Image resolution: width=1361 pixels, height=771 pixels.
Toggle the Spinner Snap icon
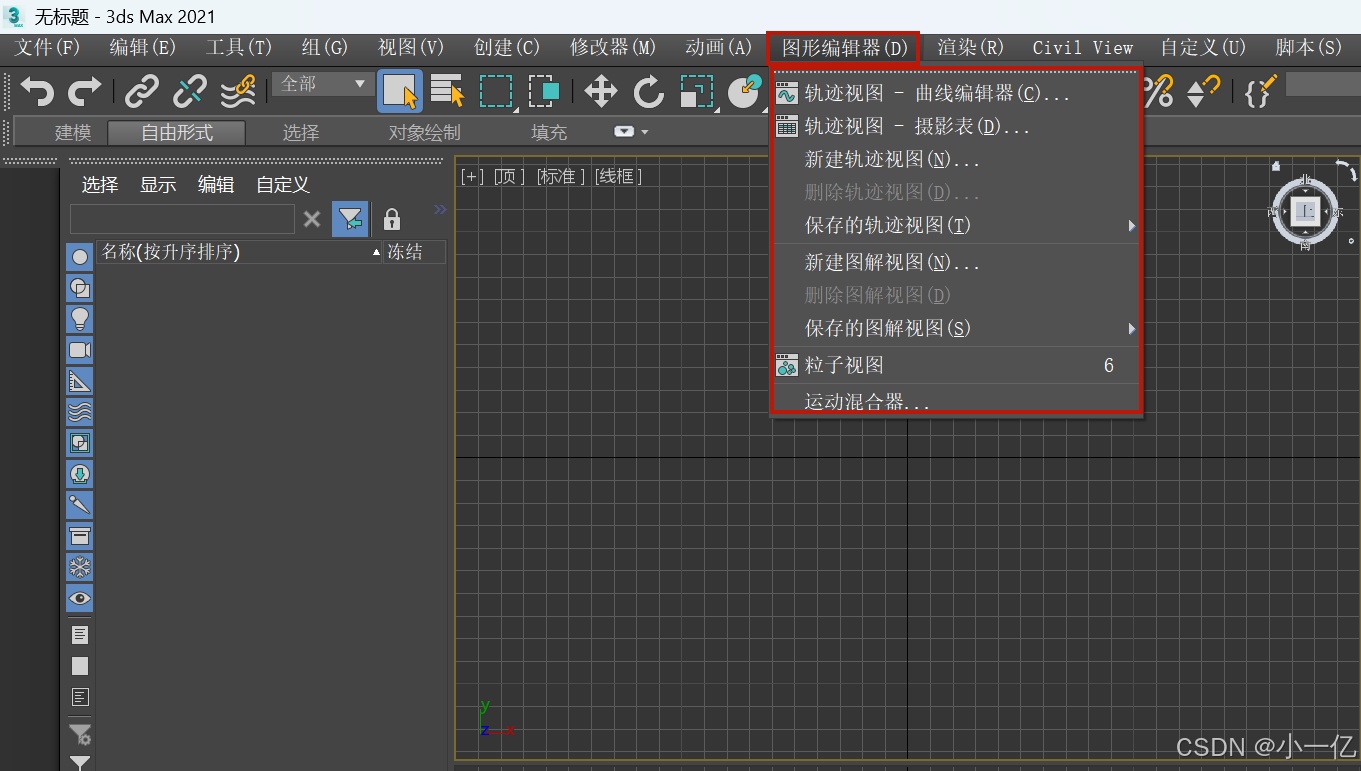point(1203,92)
